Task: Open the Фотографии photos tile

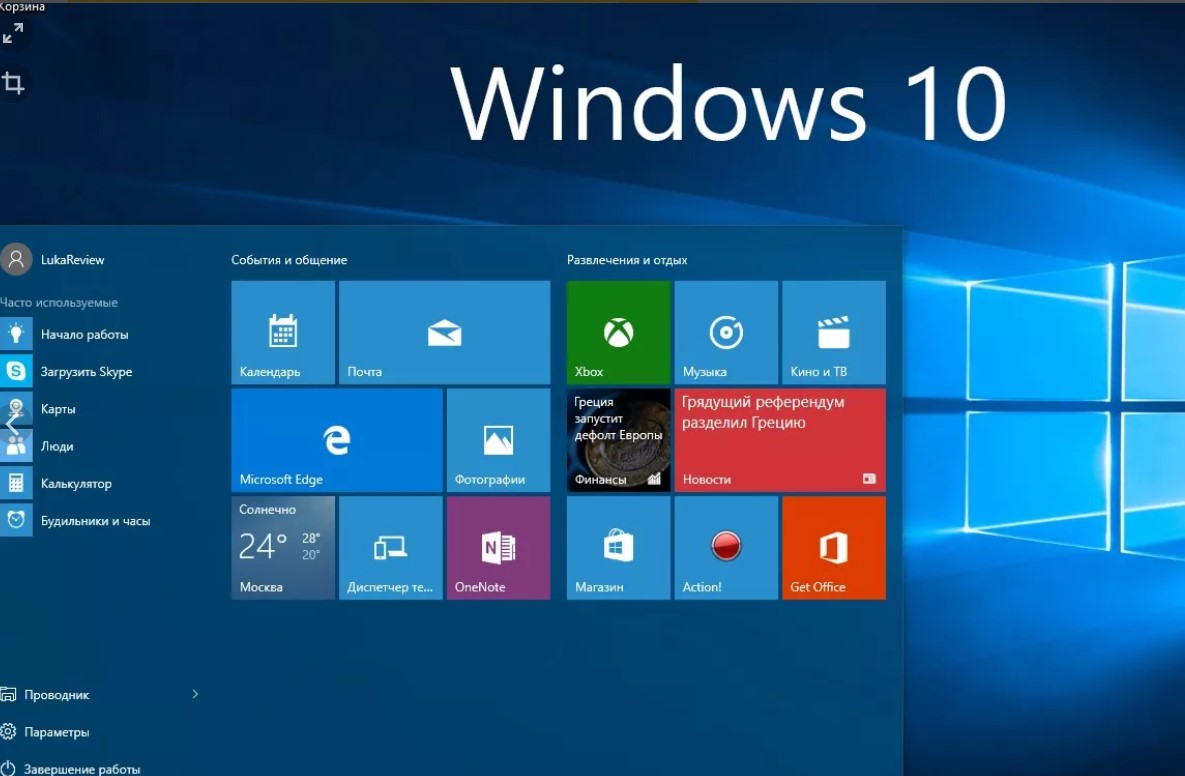Action: point(498,440)
